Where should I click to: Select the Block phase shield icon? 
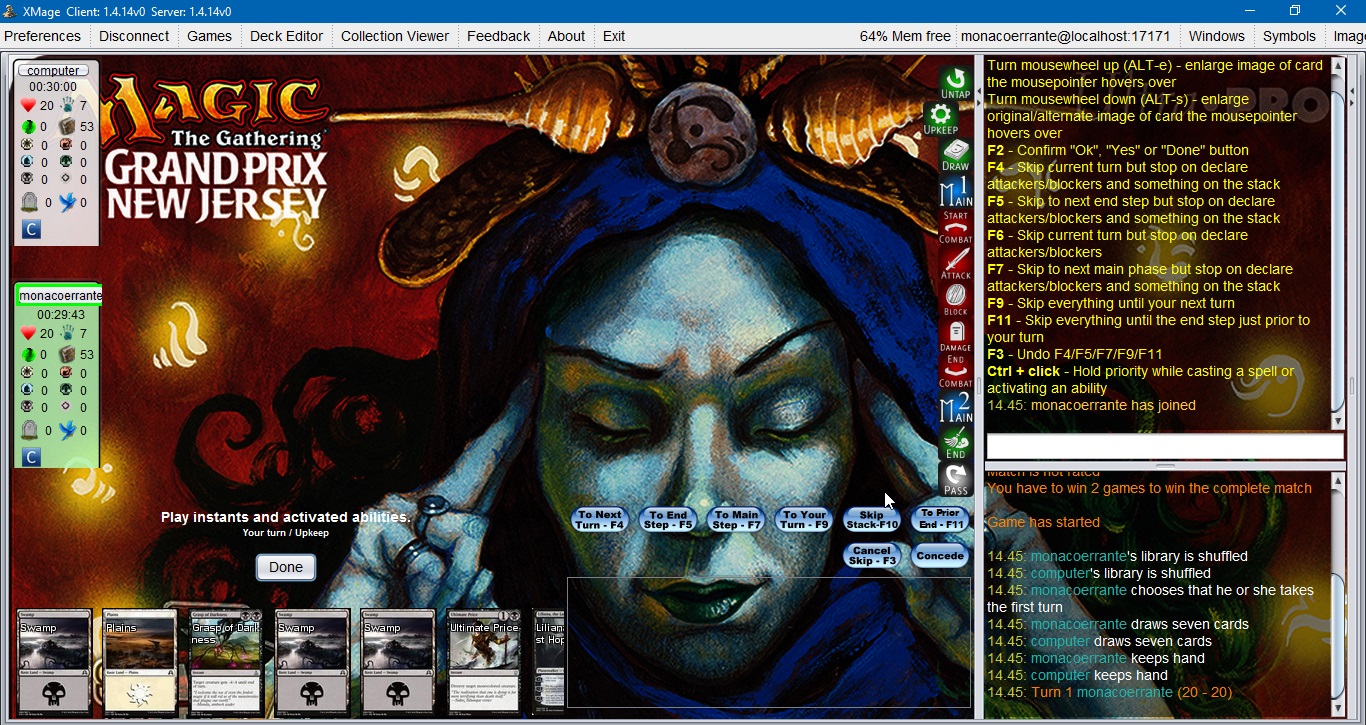[x=956, y=300]
